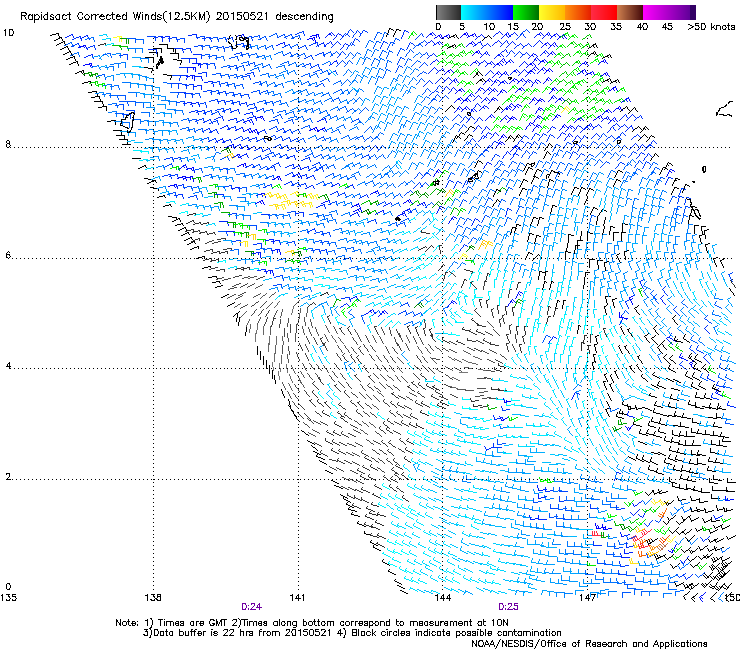Click the longitude label '141'
Image resolution: width=740 pixels, height=650 pixels.
tap(297, 598)
